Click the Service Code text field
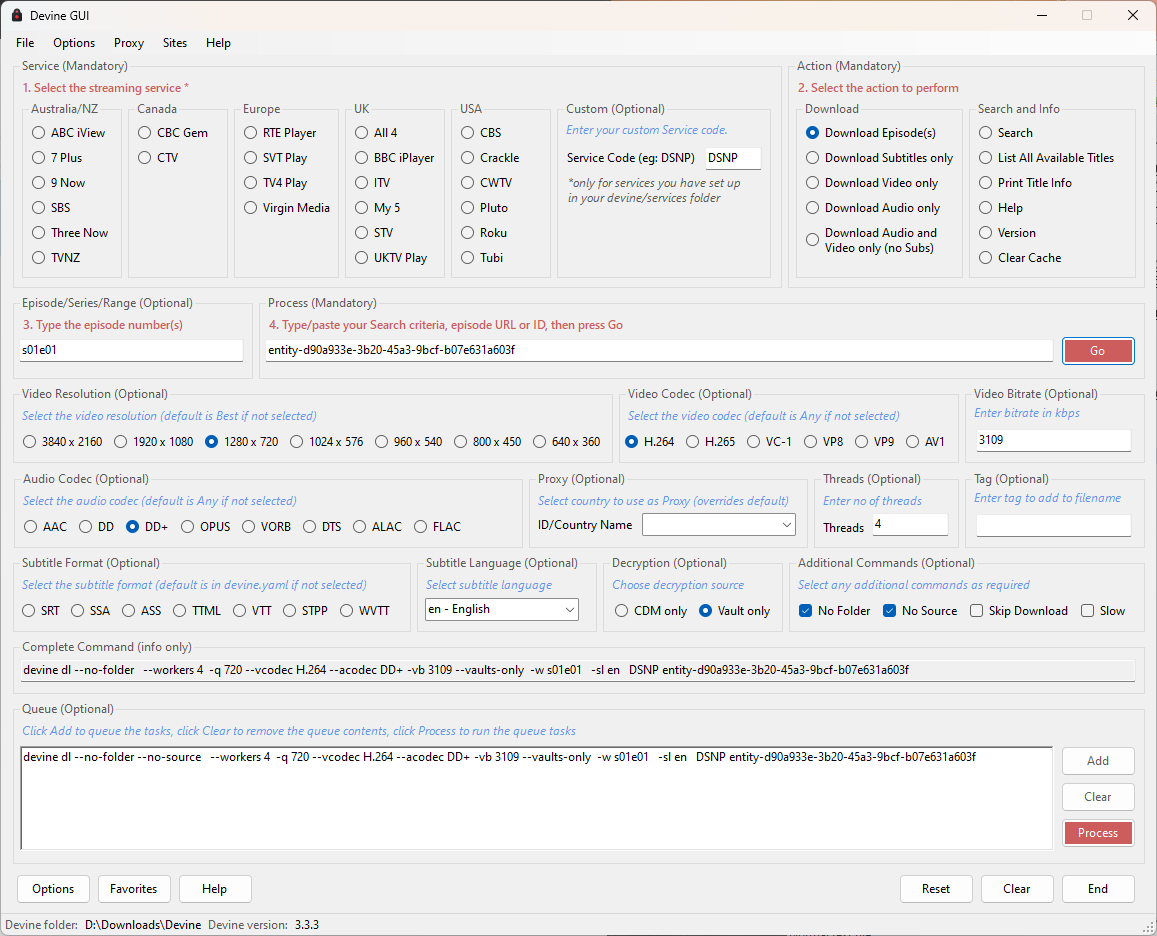 732,158
